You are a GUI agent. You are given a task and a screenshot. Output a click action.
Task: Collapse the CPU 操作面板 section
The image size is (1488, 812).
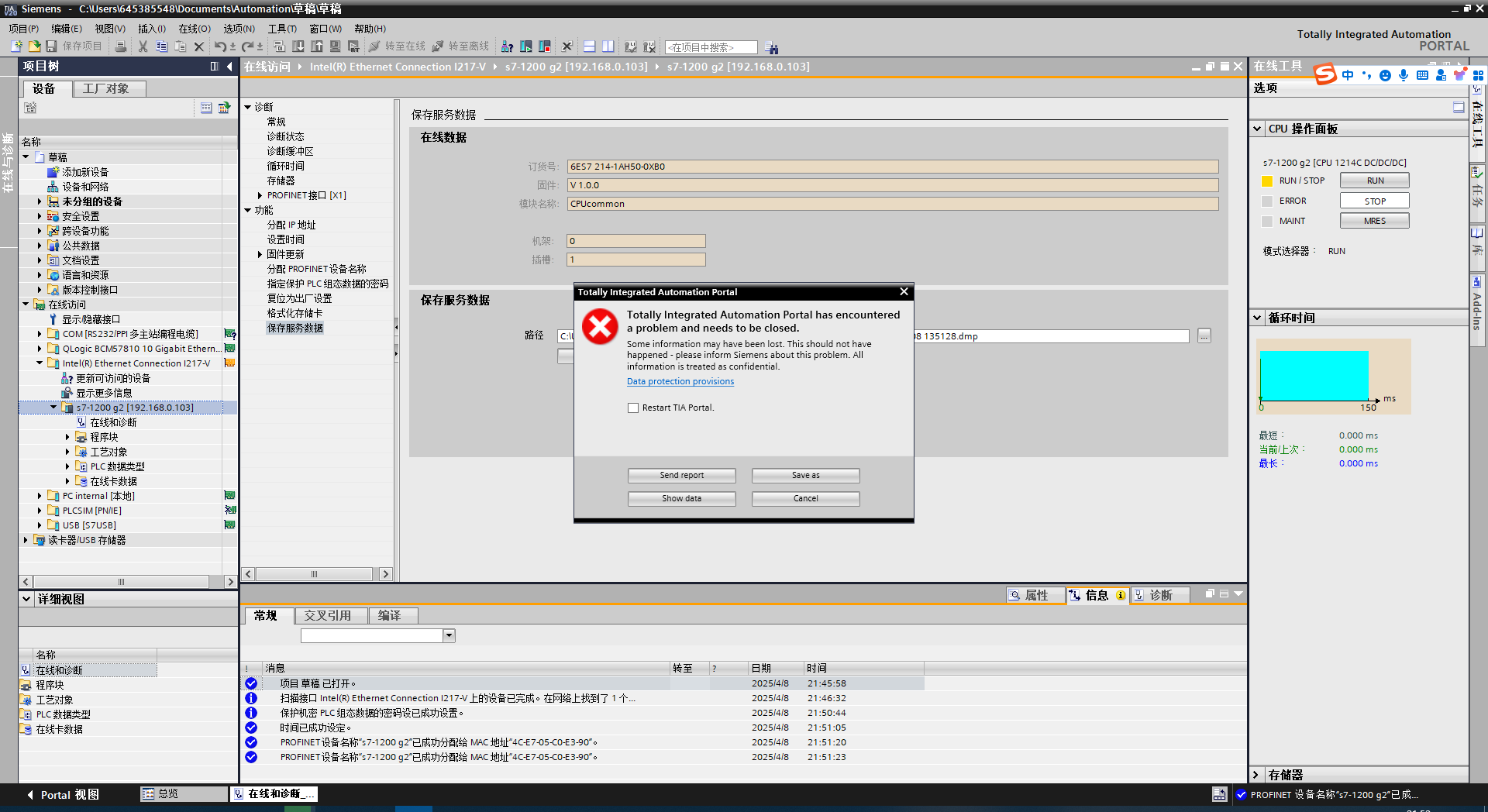click(x=1257, y=129)
